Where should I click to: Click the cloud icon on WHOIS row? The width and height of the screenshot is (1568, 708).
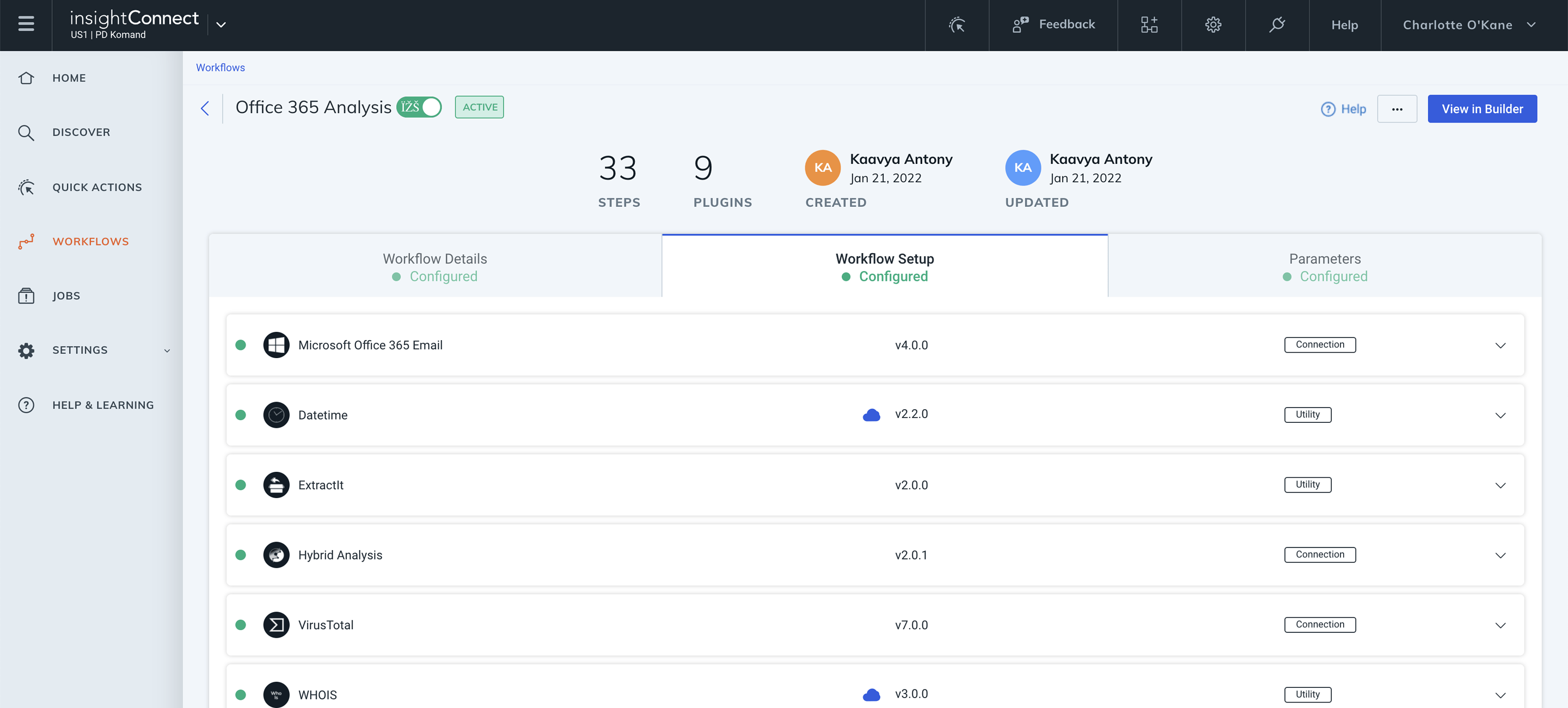point(872,694)
